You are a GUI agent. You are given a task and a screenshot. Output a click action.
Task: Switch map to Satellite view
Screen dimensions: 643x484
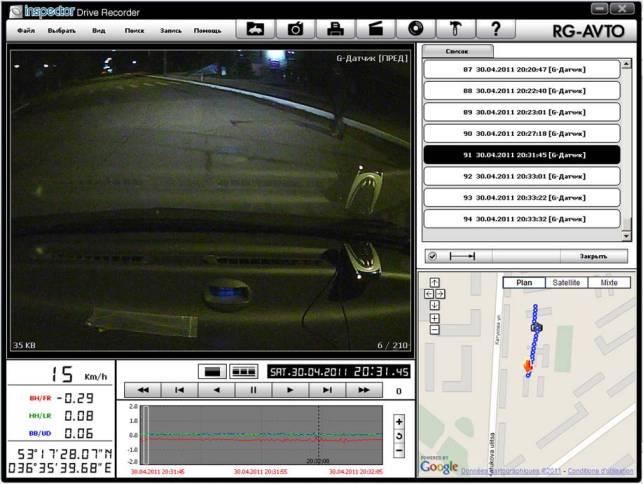(567, 283)
